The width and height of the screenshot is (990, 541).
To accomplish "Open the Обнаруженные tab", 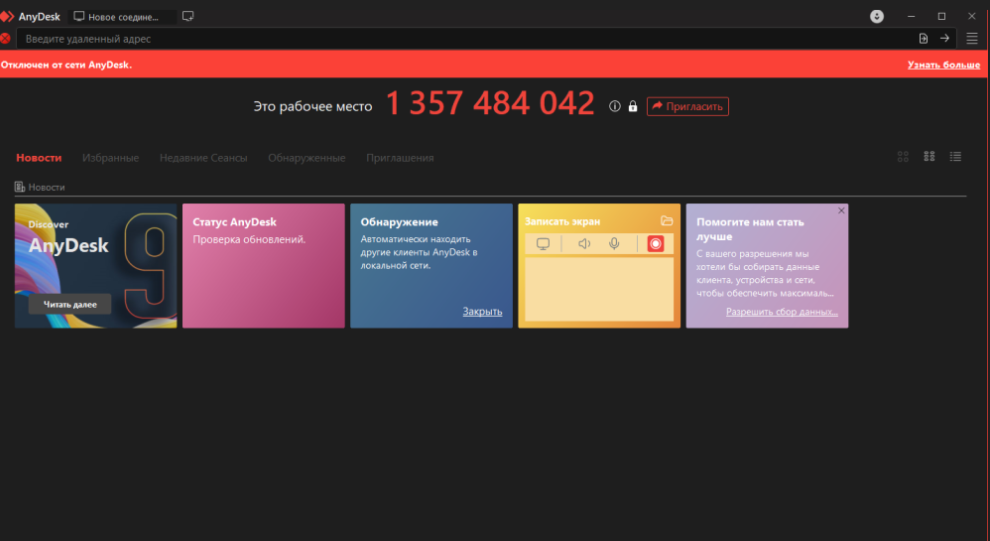I will tap(307, 158).
